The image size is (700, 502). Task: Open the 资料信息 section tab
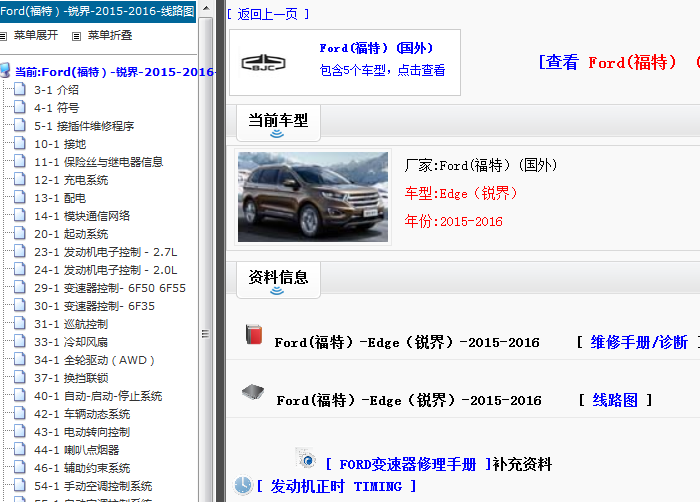point(278,280)
